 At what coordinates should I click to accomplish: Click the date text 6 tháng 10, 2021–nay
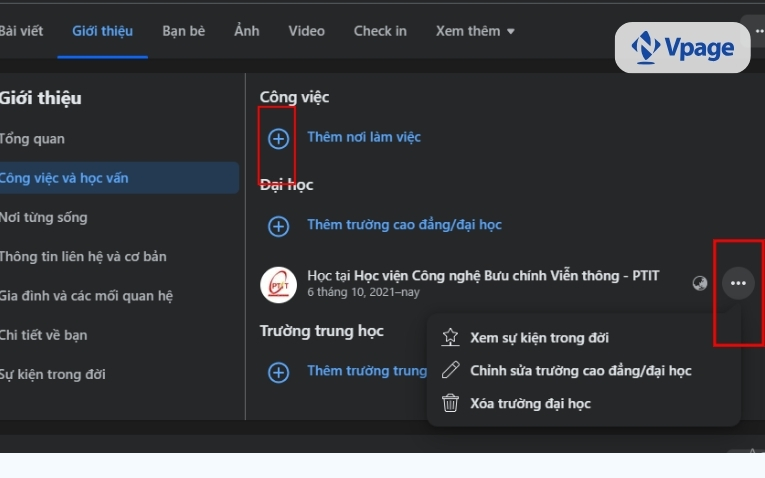click(x=363, y=292)
